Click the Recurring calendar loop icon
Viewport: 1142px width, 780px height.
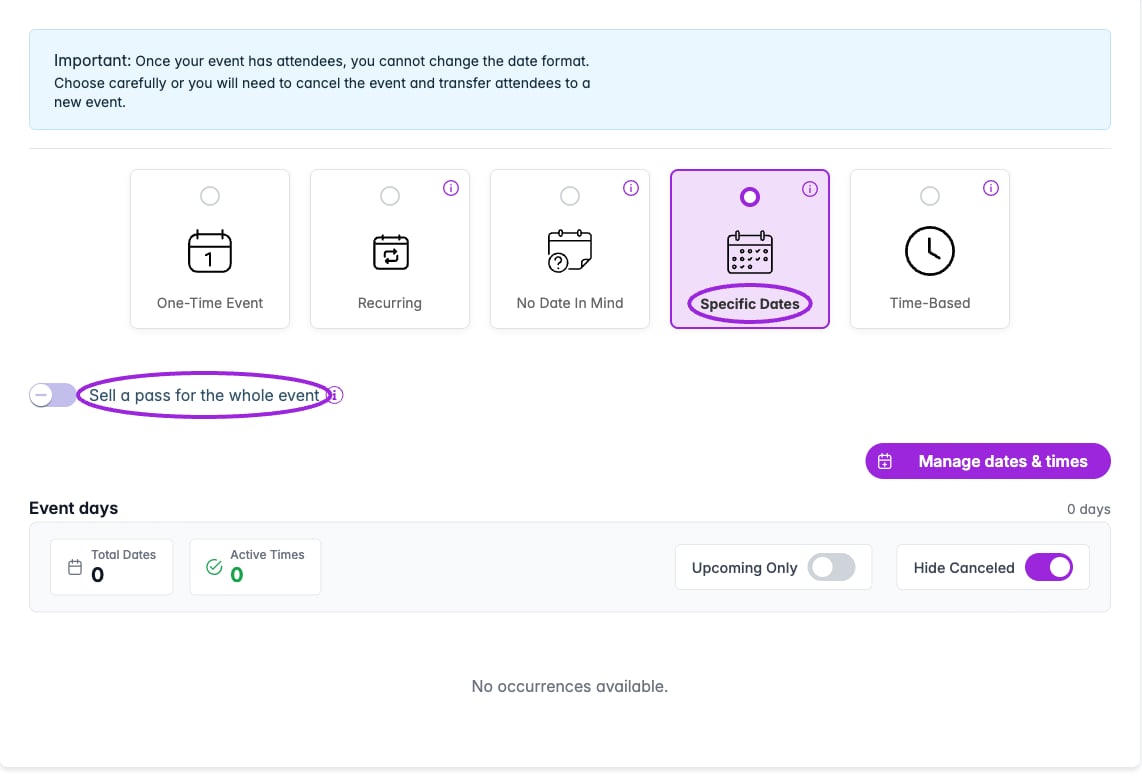tap(390, 252)
